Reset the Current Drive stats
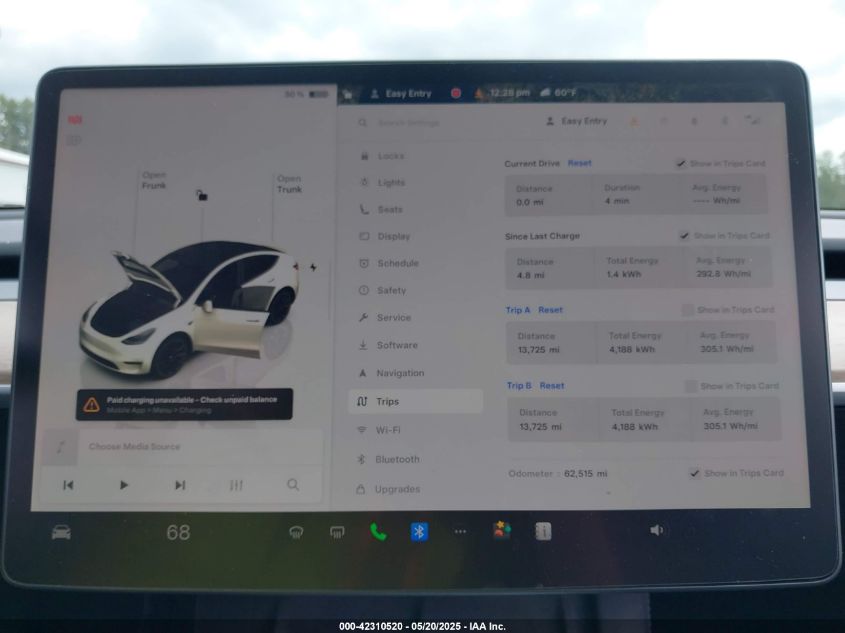845x633 pixels. pyautogui.click(x=578, y=163)
